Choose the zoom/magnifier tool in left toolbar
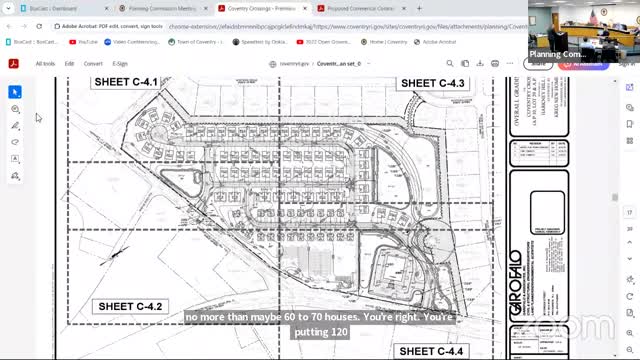Screen dimensions: 640x360 click(15, 109)
